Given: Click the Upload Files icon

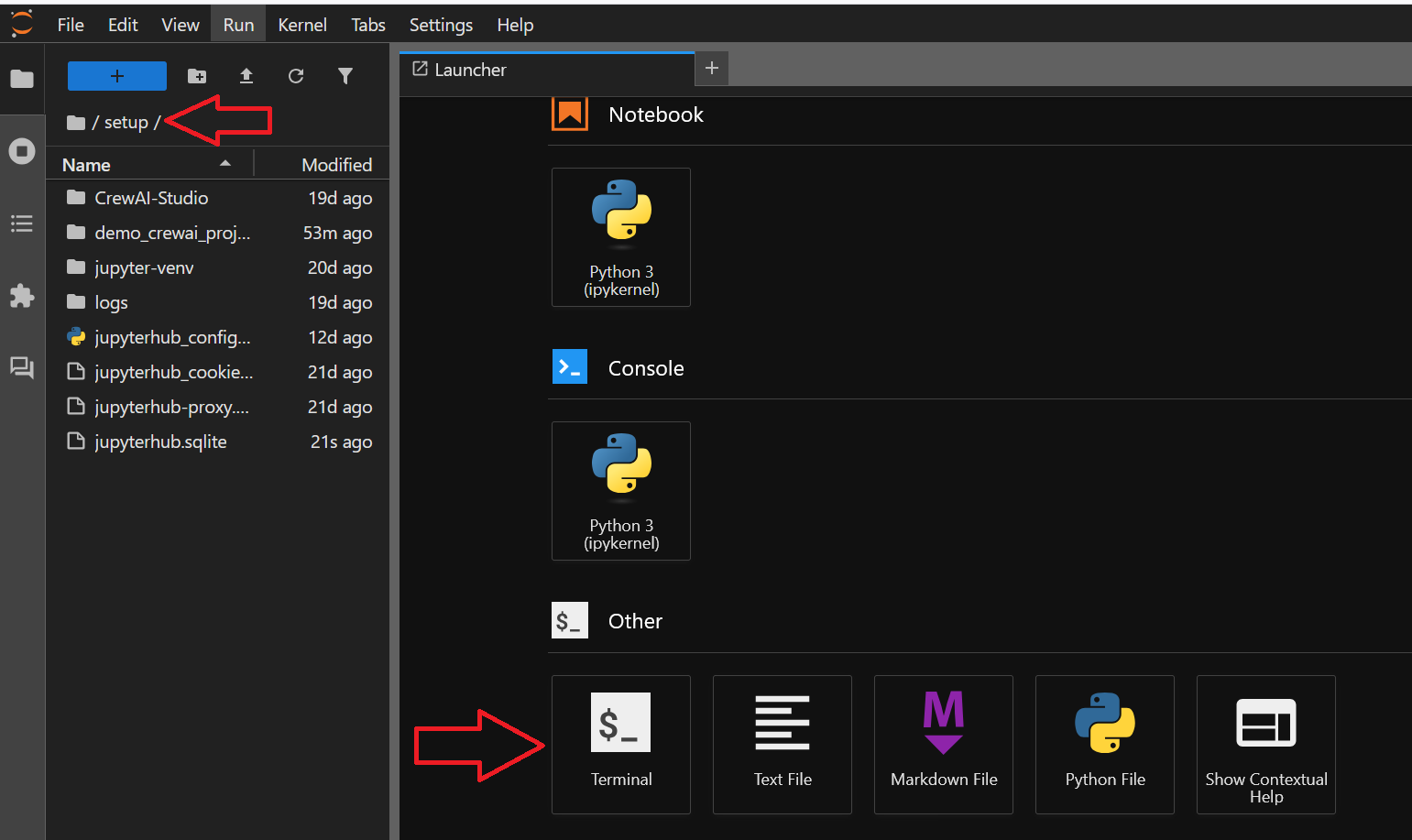Looking at the screenshot, I should 246,76.
